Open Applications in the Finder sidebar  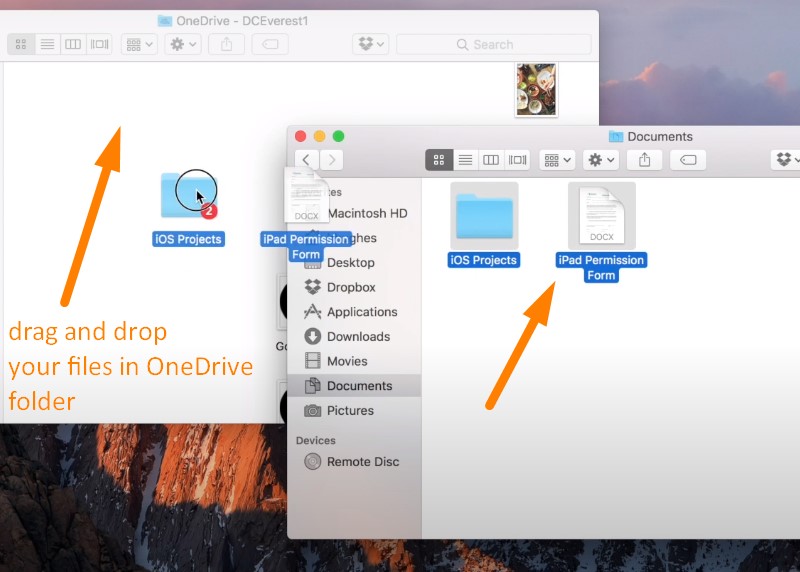click(361, 312)
